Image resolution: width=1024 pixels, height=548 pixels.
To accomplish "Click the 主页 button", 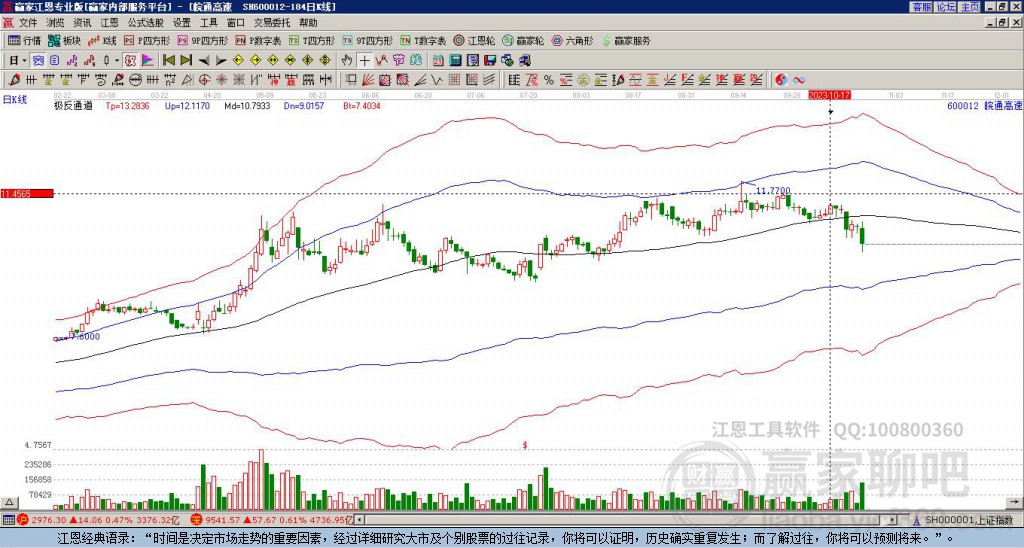I will tap(970, 7).
